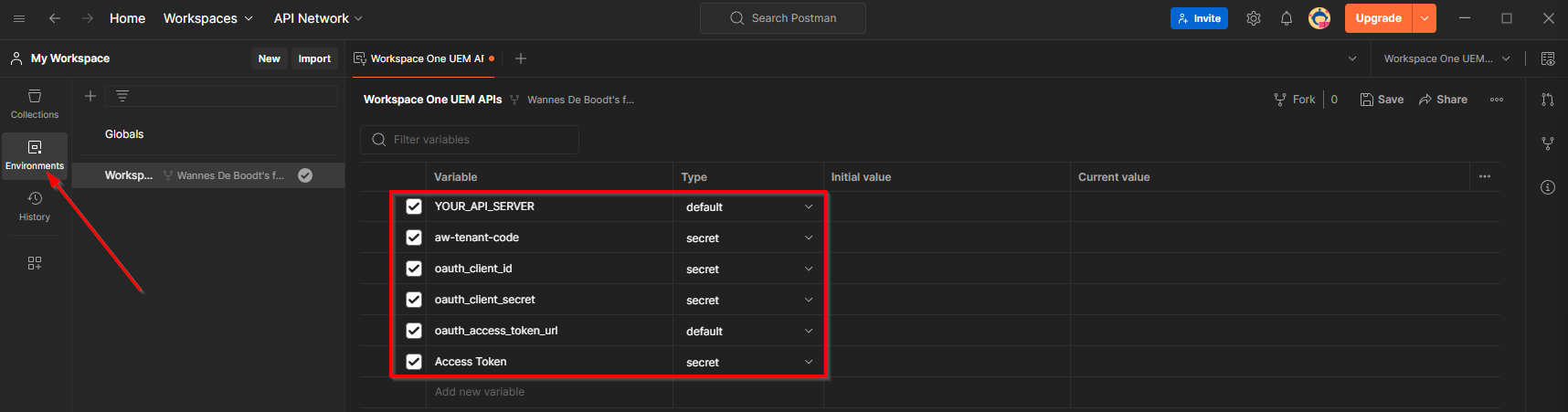
Task: Set Workspace environment active via checkmark icon
Action: pos(305,175)
